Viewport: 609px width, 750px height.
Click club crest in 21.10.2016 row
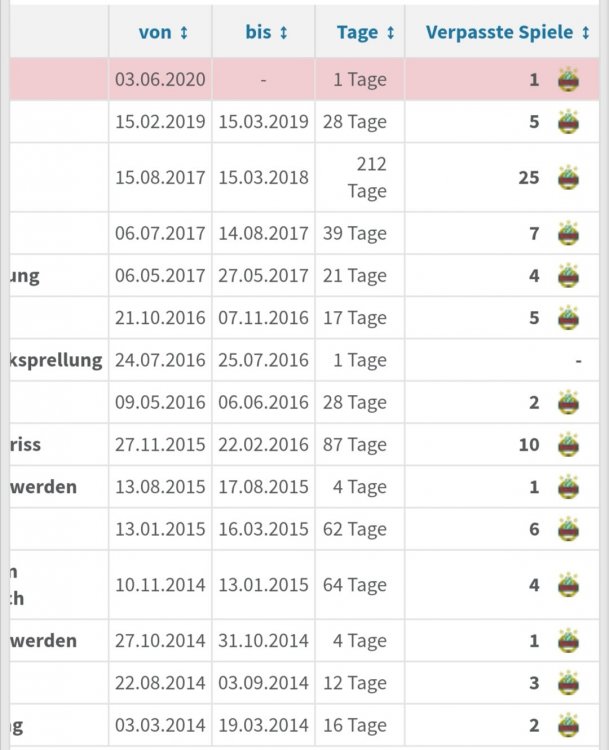coord(568,318)
